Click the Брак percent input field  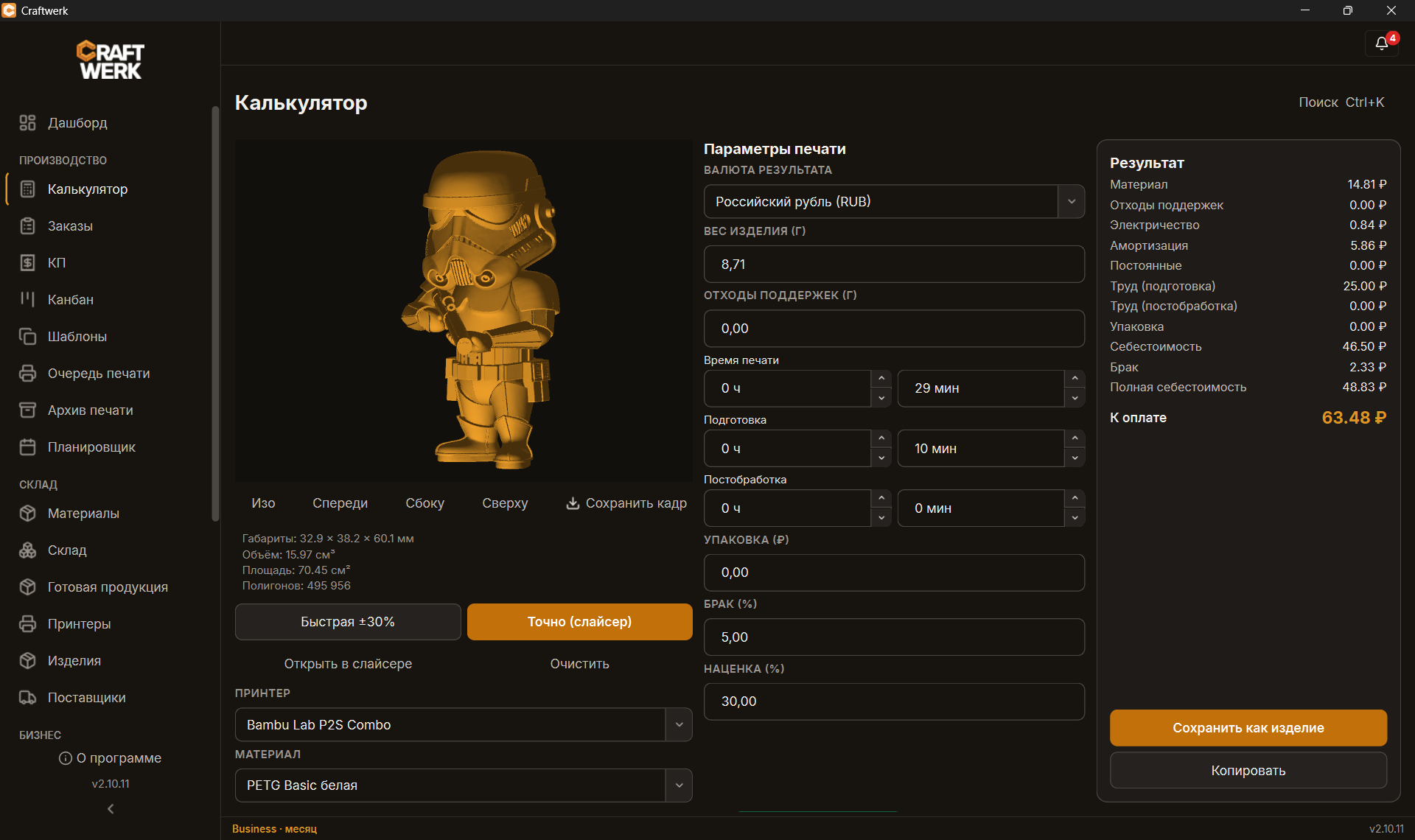pyautogui.click(x=894, y=637)
